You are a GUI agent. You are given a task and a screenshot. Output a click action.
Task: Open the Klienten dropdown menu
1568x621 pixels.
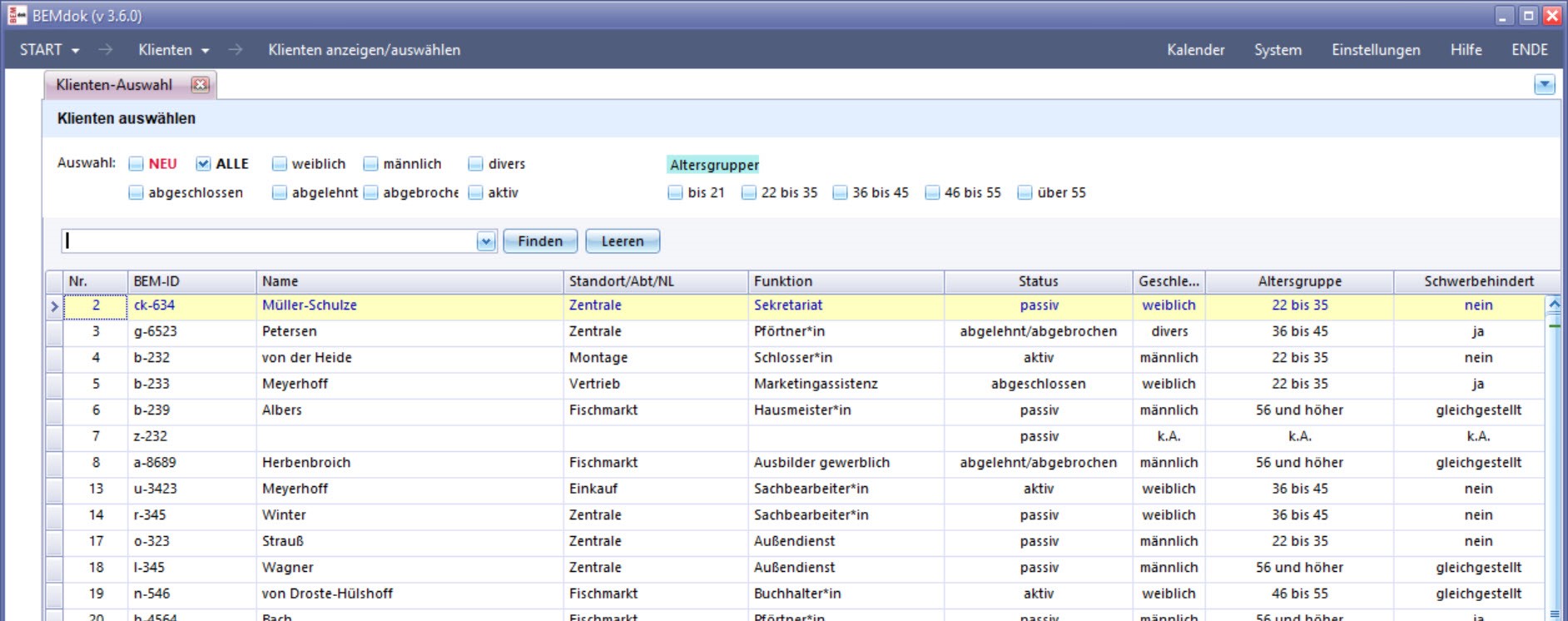pos(173,50)
